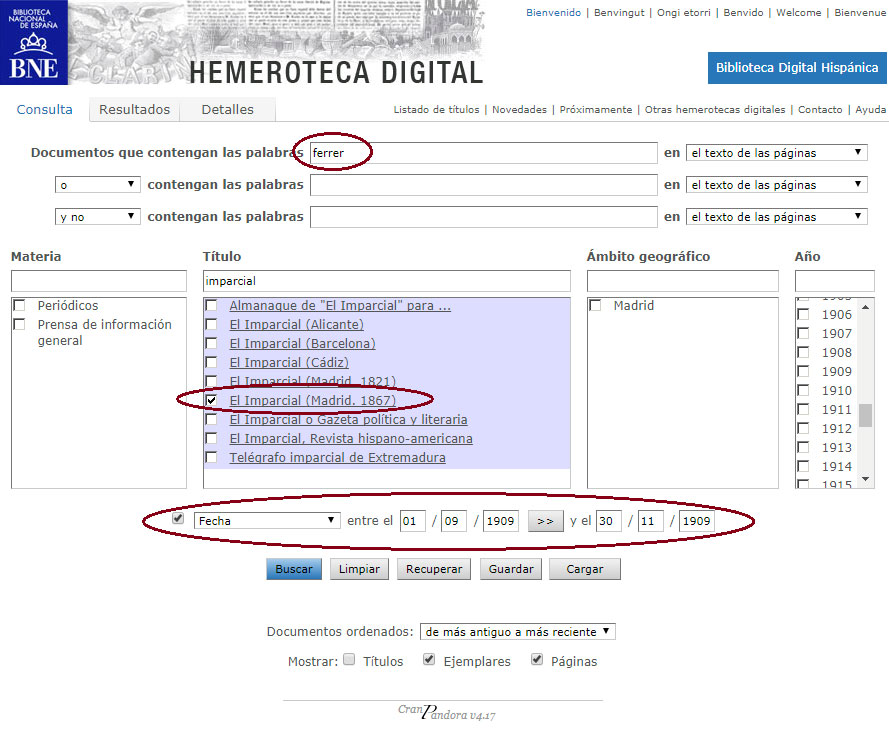This screenshot has height=733, width=889.
Task: Check the 1909 year checkbox
Action: click(x=803, y=371)
